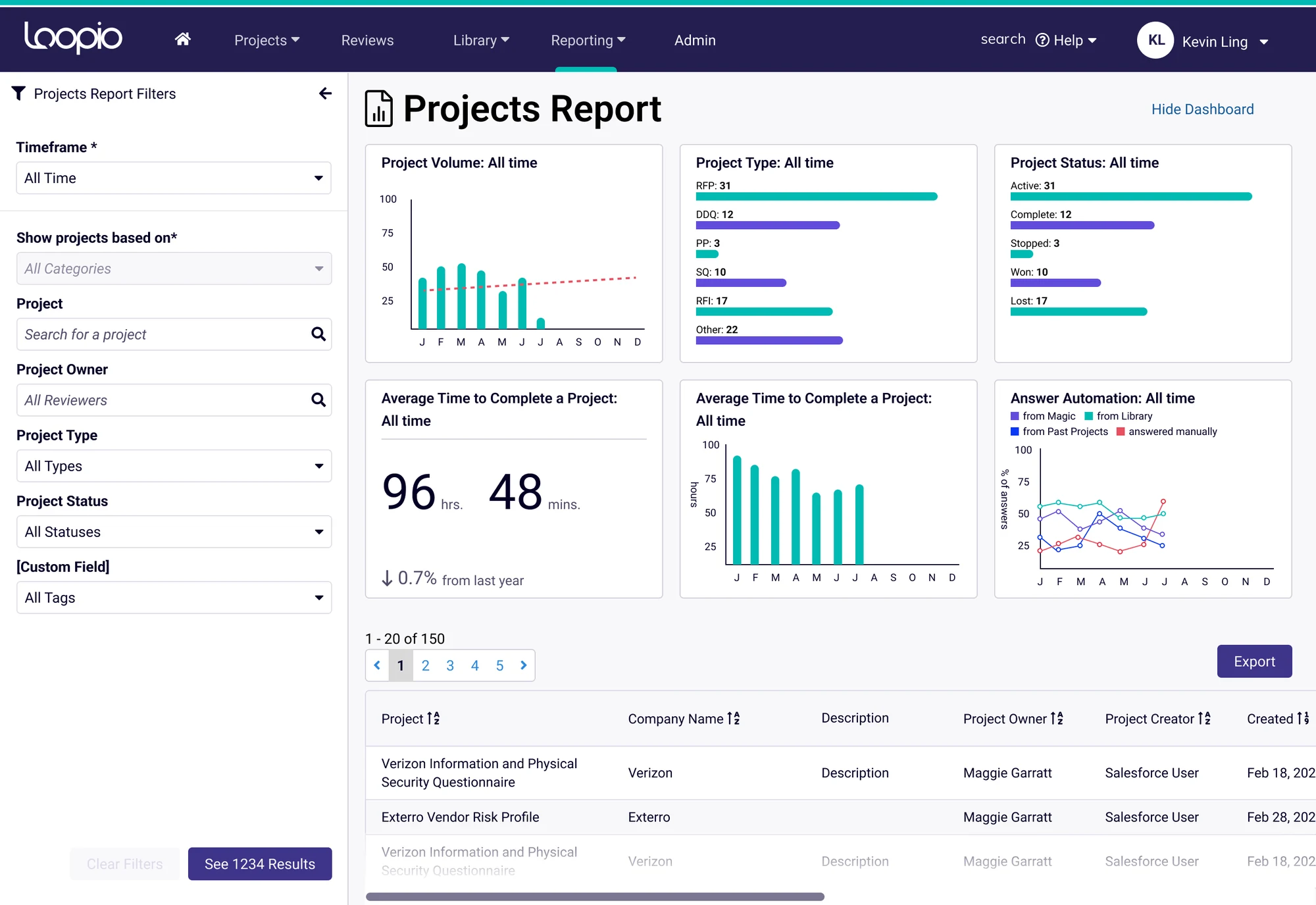The height and width of the screenshot is (905, 1316).
Task: Click the KL user avatar
Action: click(1155, 40)
